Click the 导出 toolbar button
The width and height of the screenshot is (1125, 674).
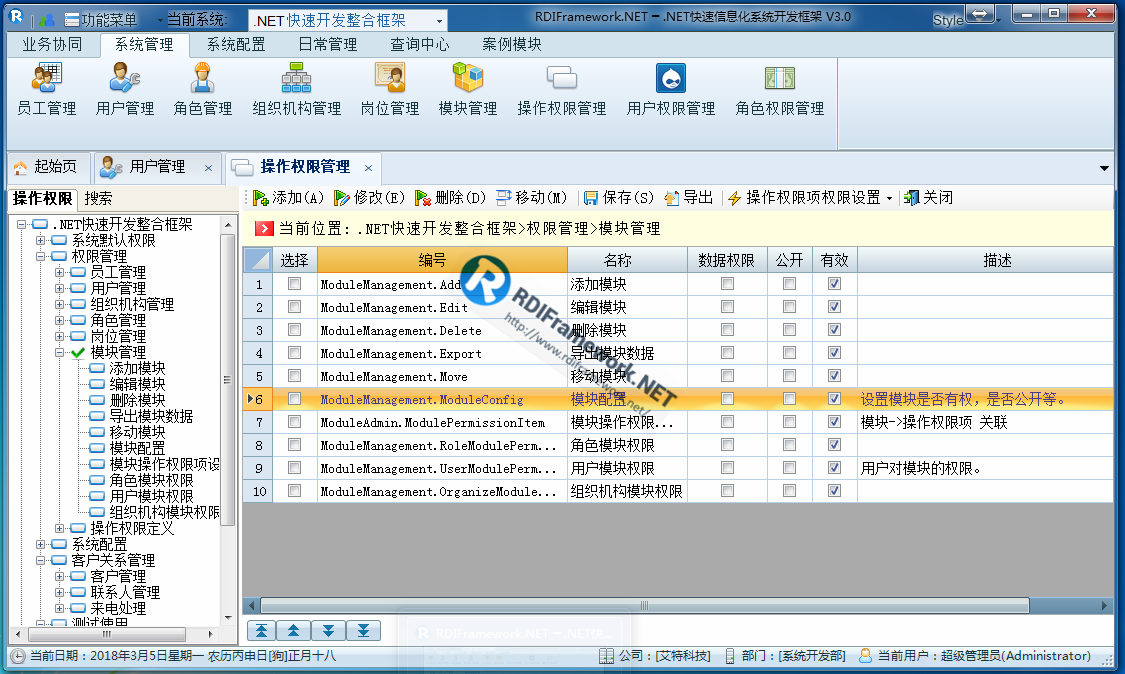[689, 197]
